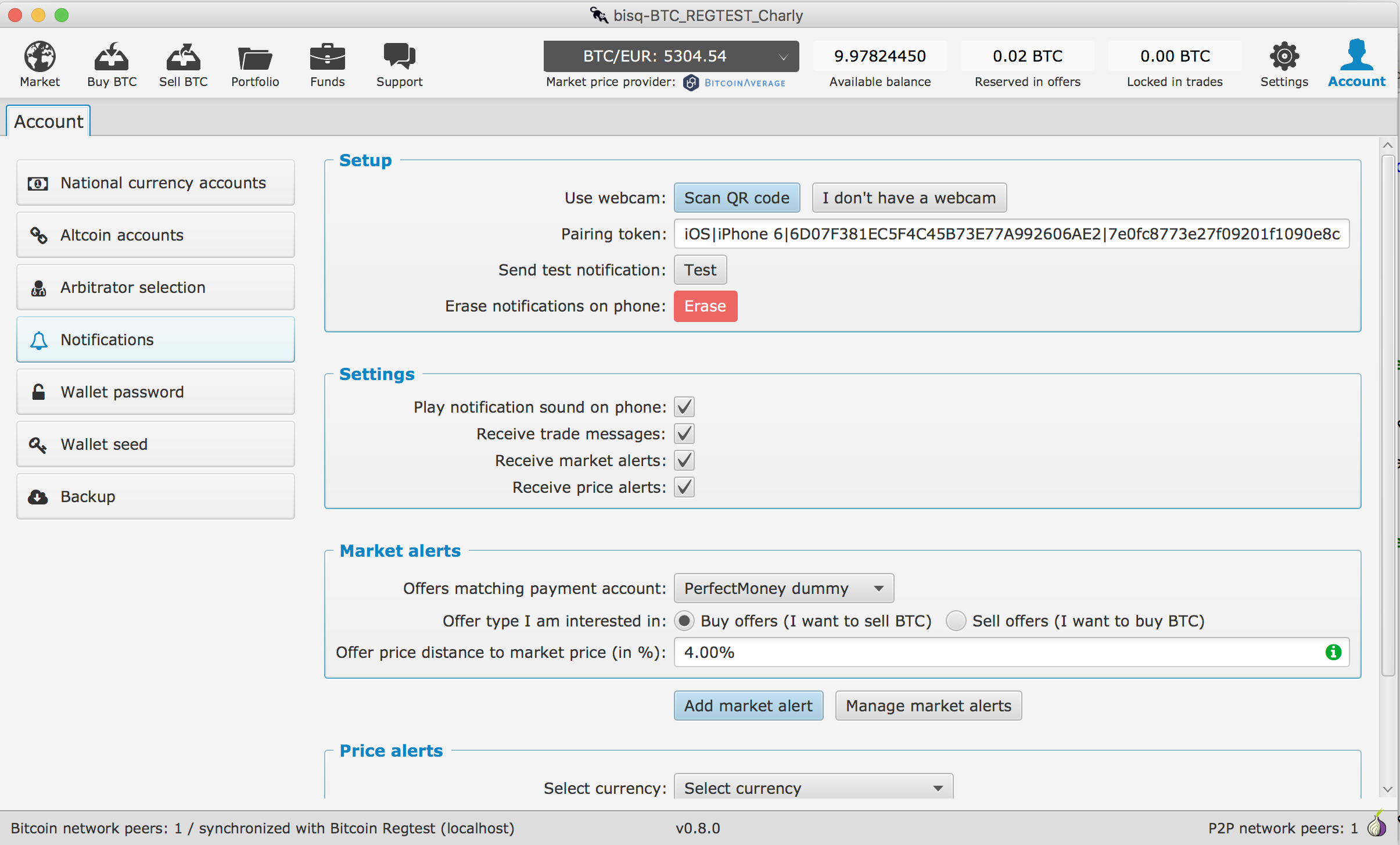Open Arbitrator selection section
Image resolution: width=1400 pixels, height=845 pixels.
(156, 287)
